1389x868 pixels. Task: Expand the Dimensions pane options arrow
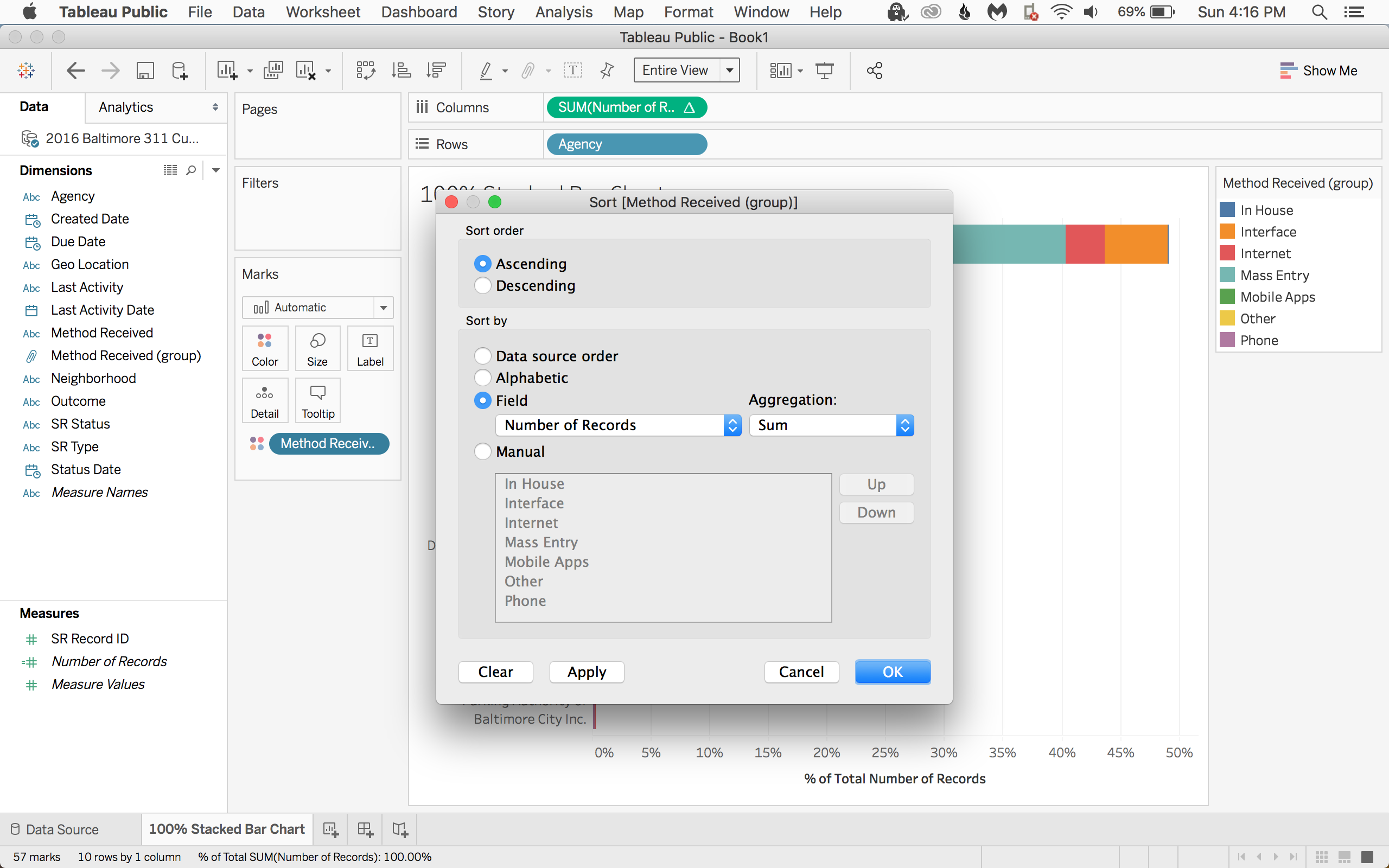coord(216,170)
